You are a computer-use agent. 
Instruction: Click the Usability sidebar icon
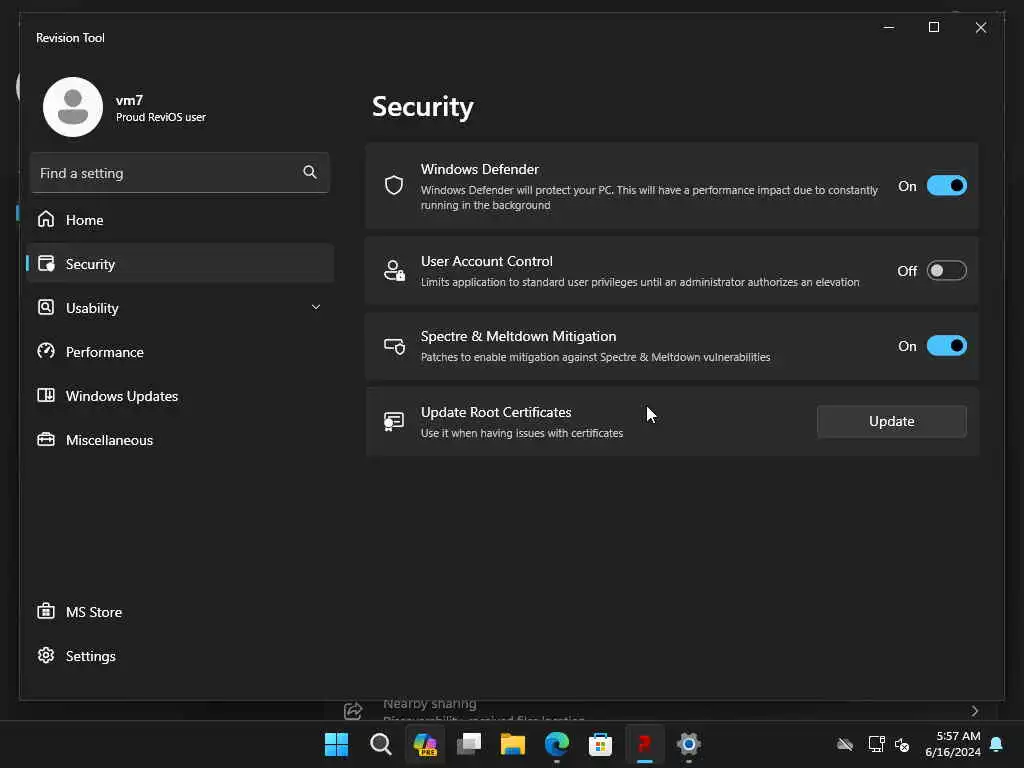coord(46,307)
